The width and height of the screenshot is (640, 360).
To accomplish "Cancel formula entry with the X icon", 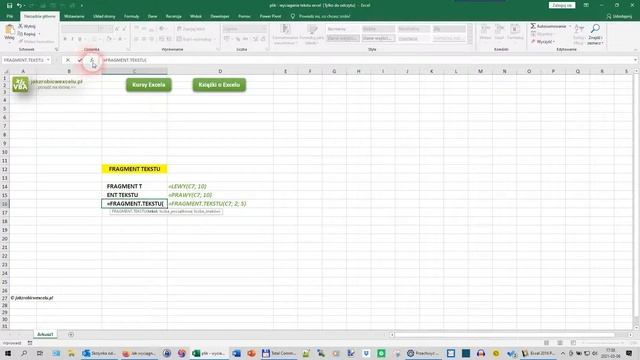I will pos(68,60).
